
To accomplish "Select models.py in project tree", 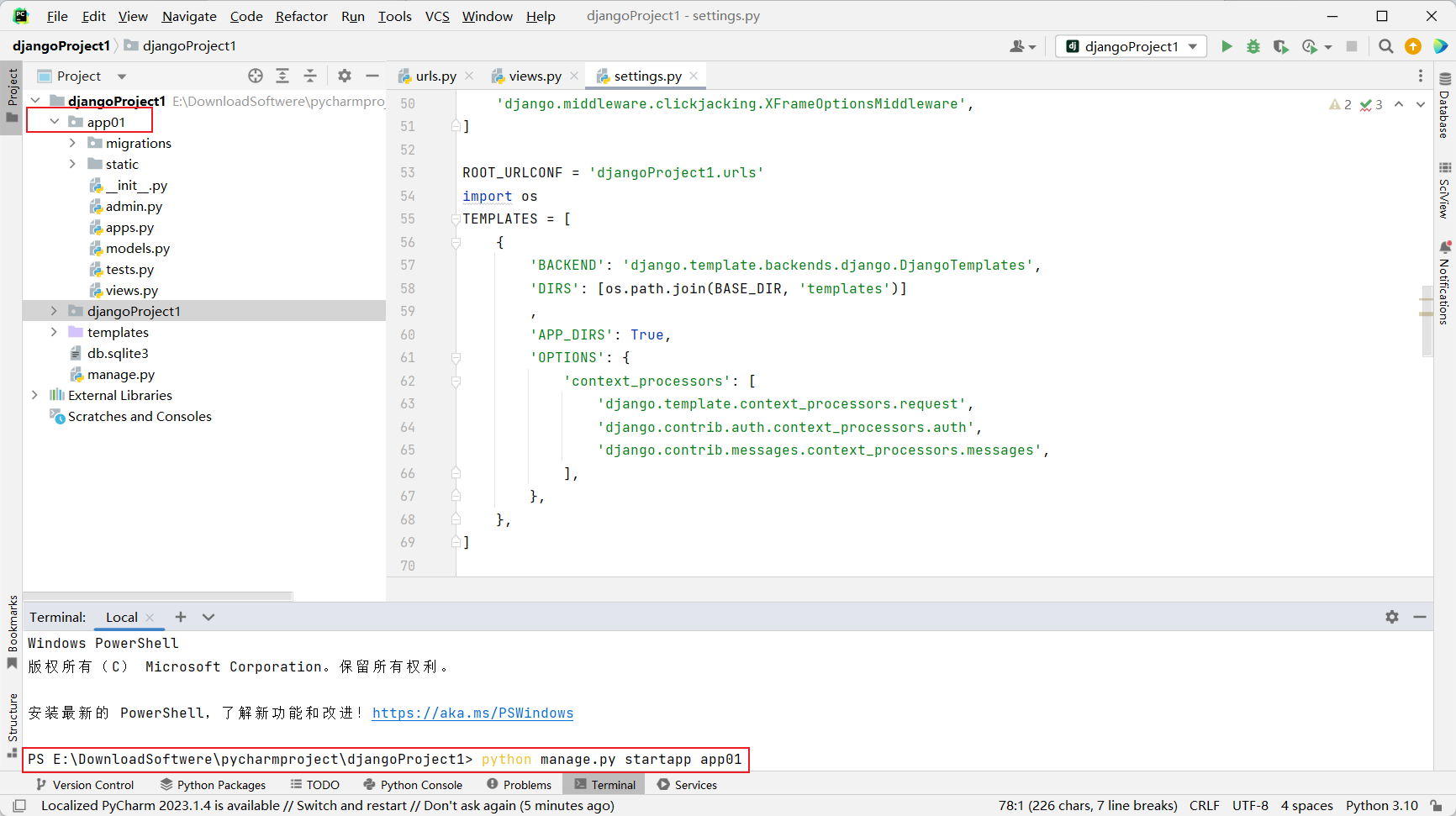I will coord(137,248).
